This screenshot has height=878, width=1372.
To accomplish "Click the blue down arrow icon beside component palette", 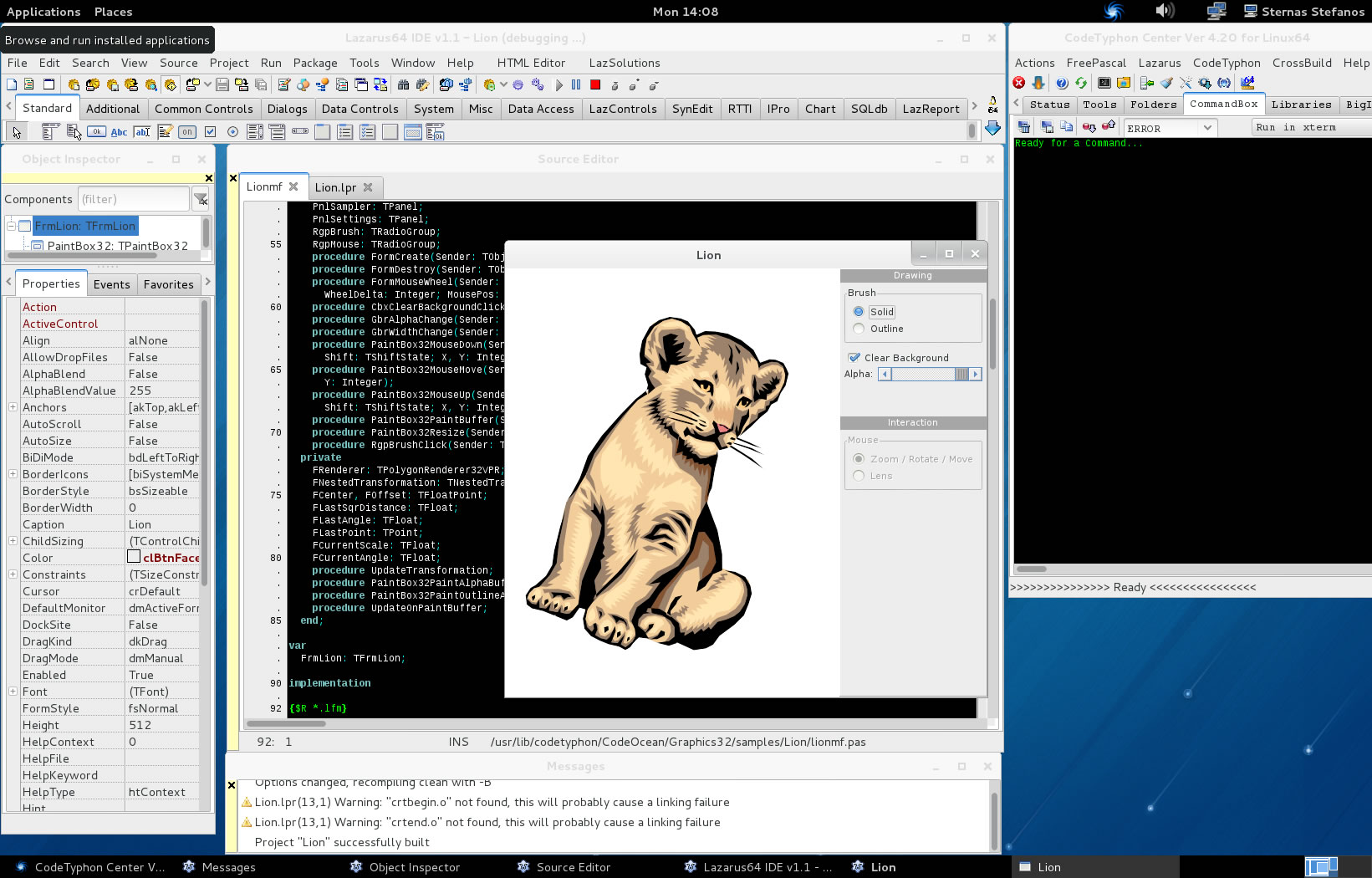I will [992, 128].
